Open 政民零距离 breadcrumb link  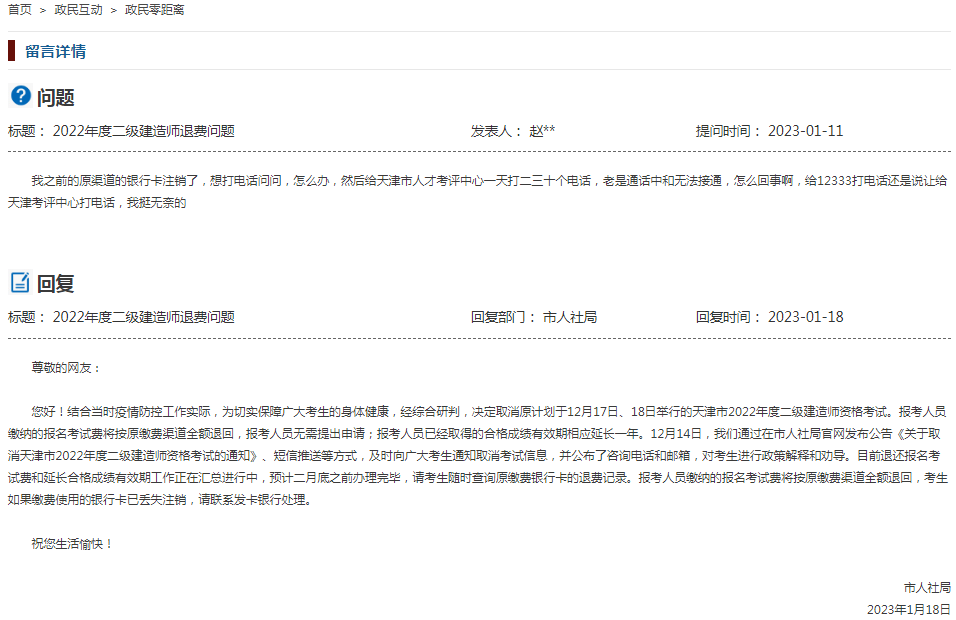tap(154, 10)
